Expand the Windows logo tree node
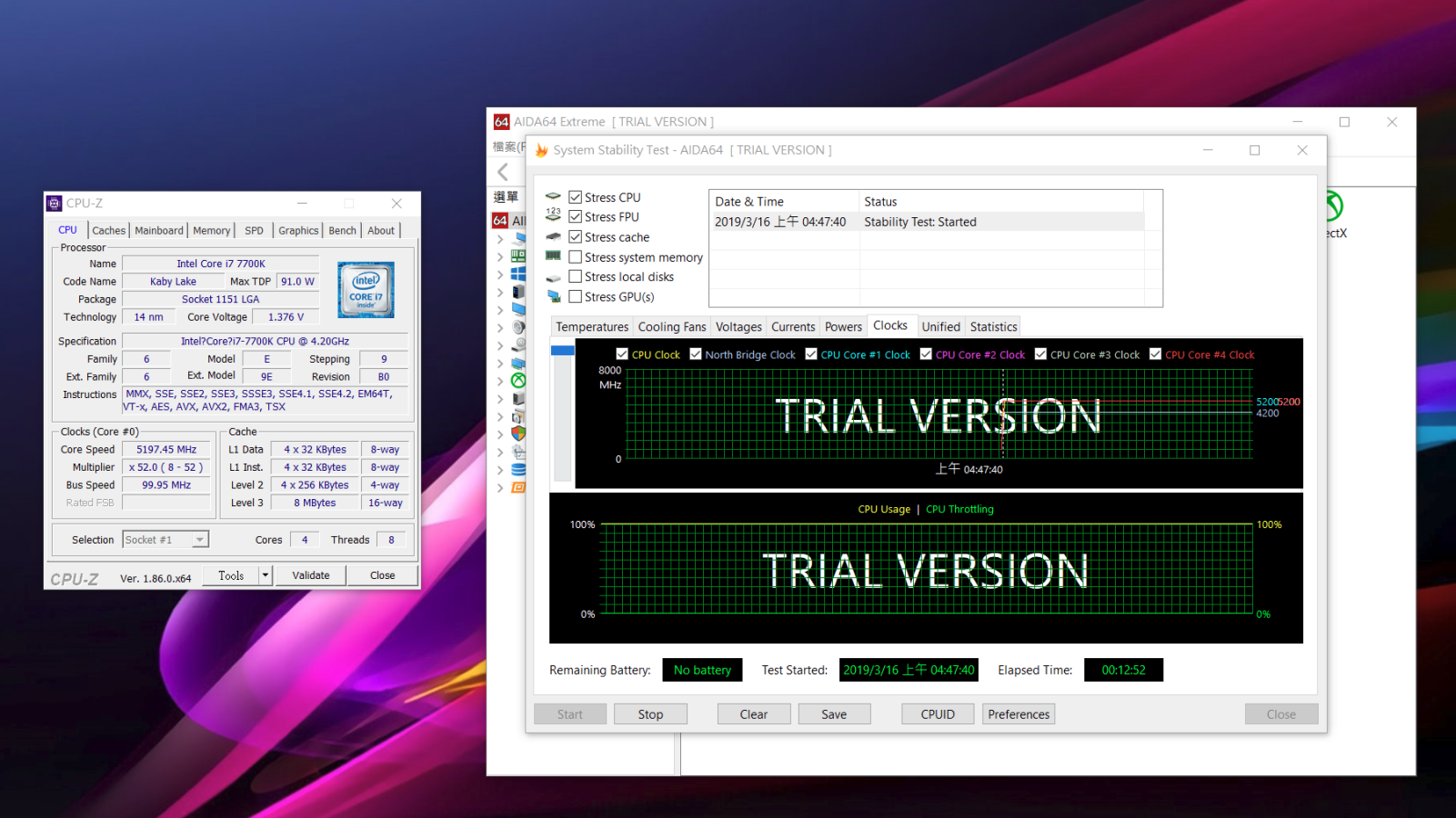Screen dimensions: 1456x818 500,274
